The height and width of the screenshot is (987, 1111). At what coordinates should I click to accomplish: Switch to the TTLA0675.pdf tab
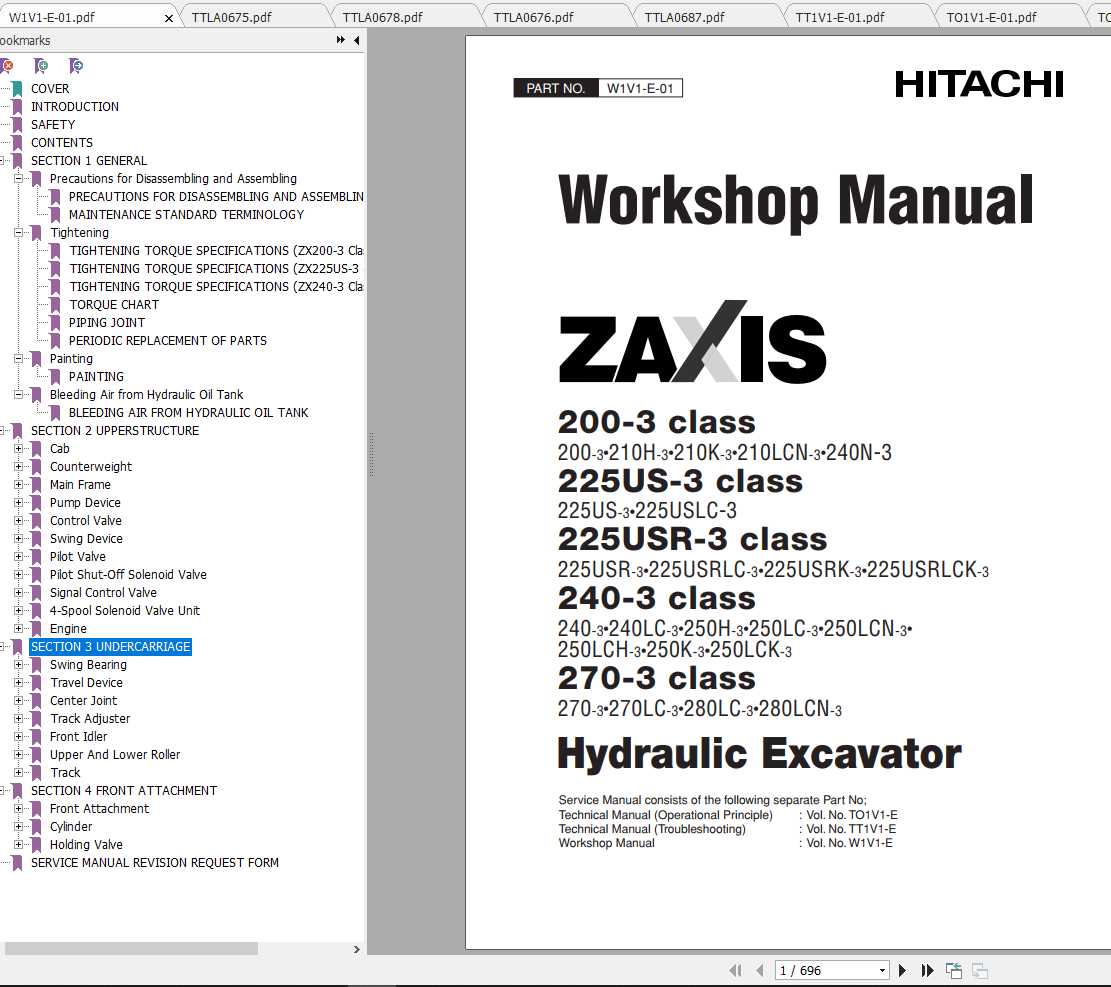[231, 17]
